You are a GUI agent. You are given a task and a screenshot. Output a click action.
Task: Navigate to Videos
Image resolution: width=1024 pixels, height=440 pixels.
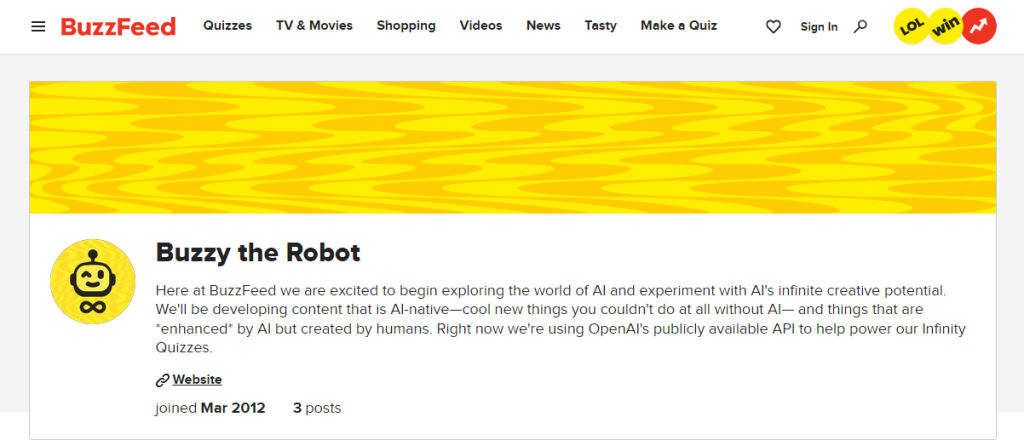tap(481, 25)
